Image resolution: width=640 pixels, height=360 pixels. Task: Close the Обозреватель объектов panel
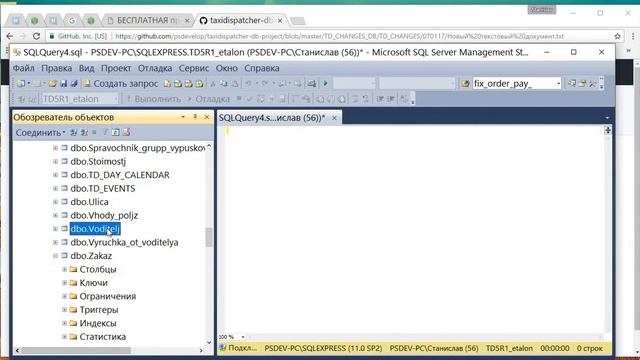click(x=207, y=117)
